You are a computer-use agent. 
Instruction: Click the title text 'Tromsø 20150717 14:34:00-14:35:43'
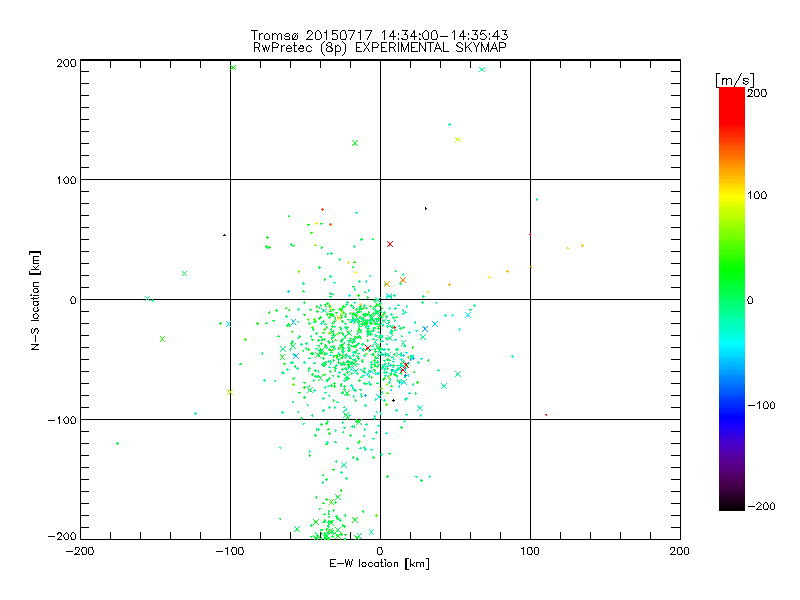tap(380, 35)
